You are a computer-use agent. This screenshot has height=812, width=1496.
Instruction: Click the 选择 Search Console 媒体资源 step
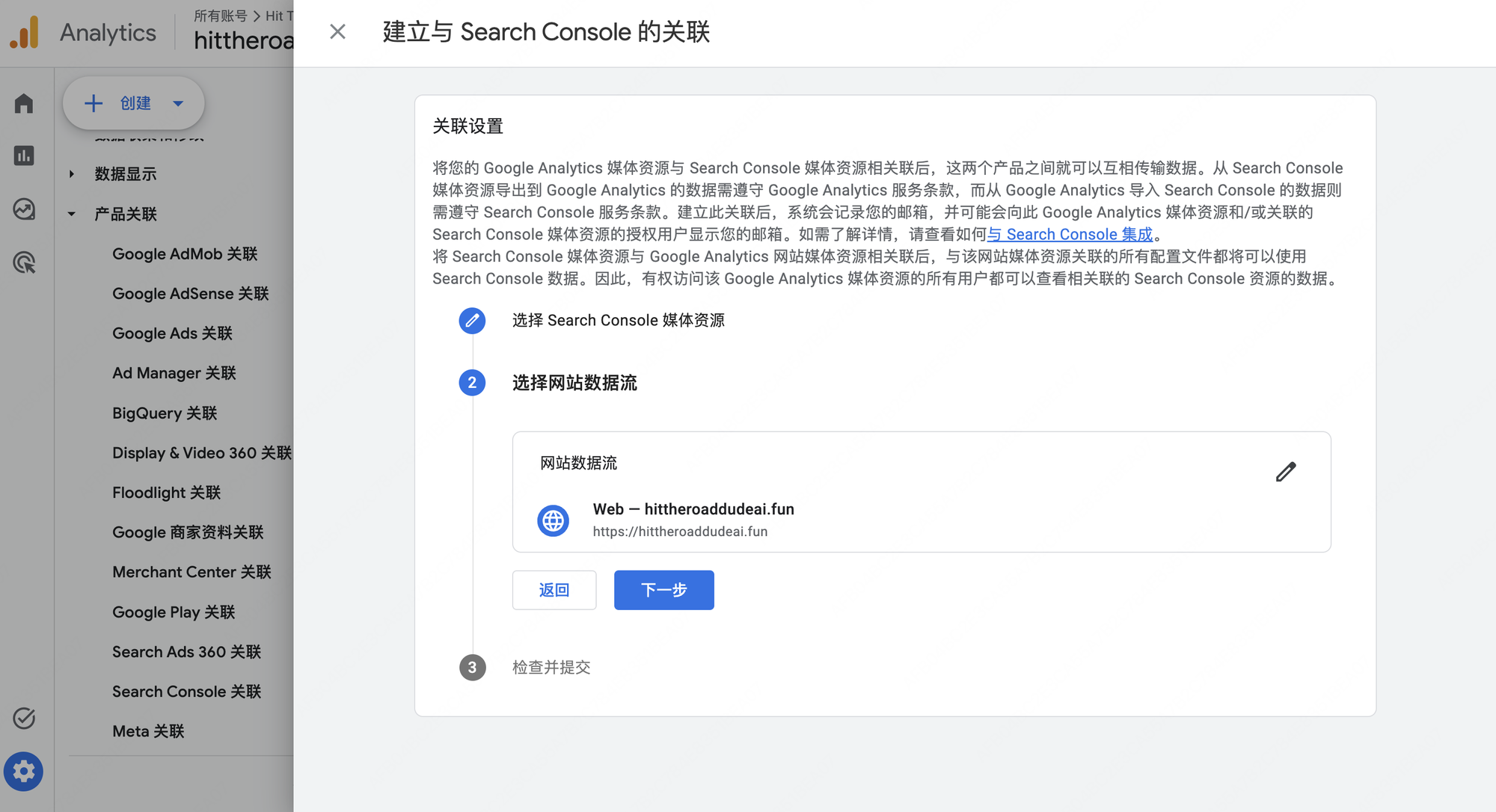click(619, 321)
